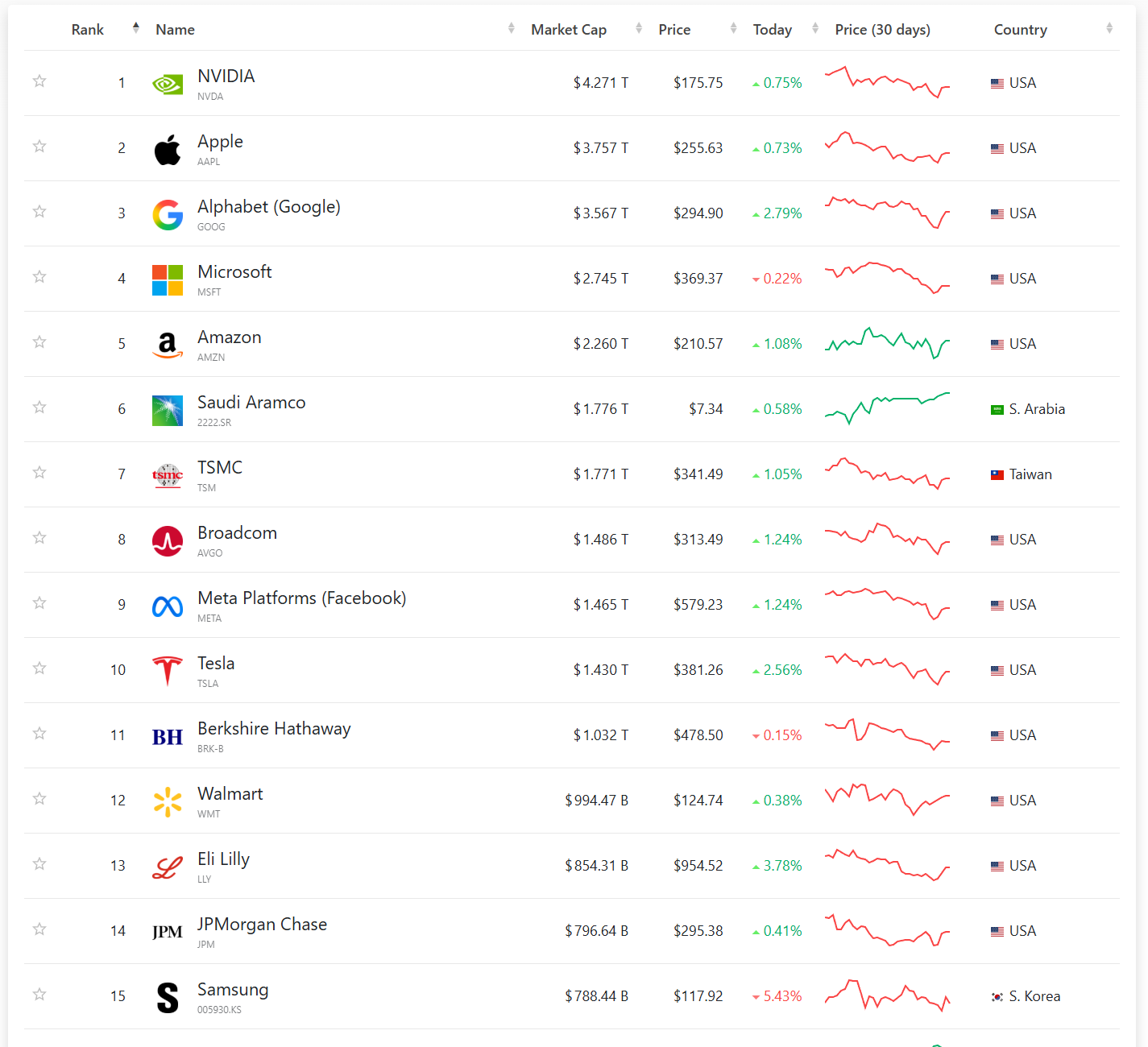Click the Price (30 days) column header
Screen dimensions: 1148x1047
[x=883, y=30]
